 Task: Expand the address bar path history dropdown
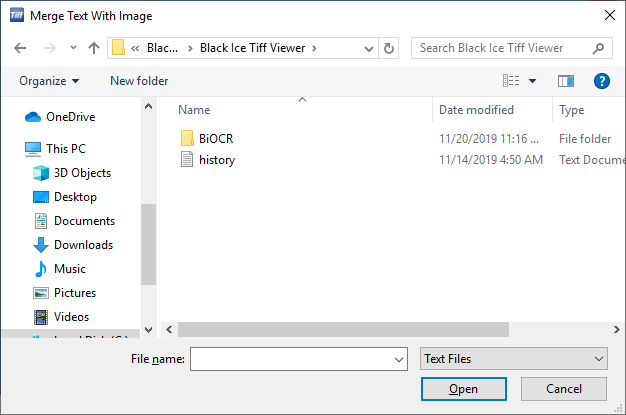(x=368, y=48)
